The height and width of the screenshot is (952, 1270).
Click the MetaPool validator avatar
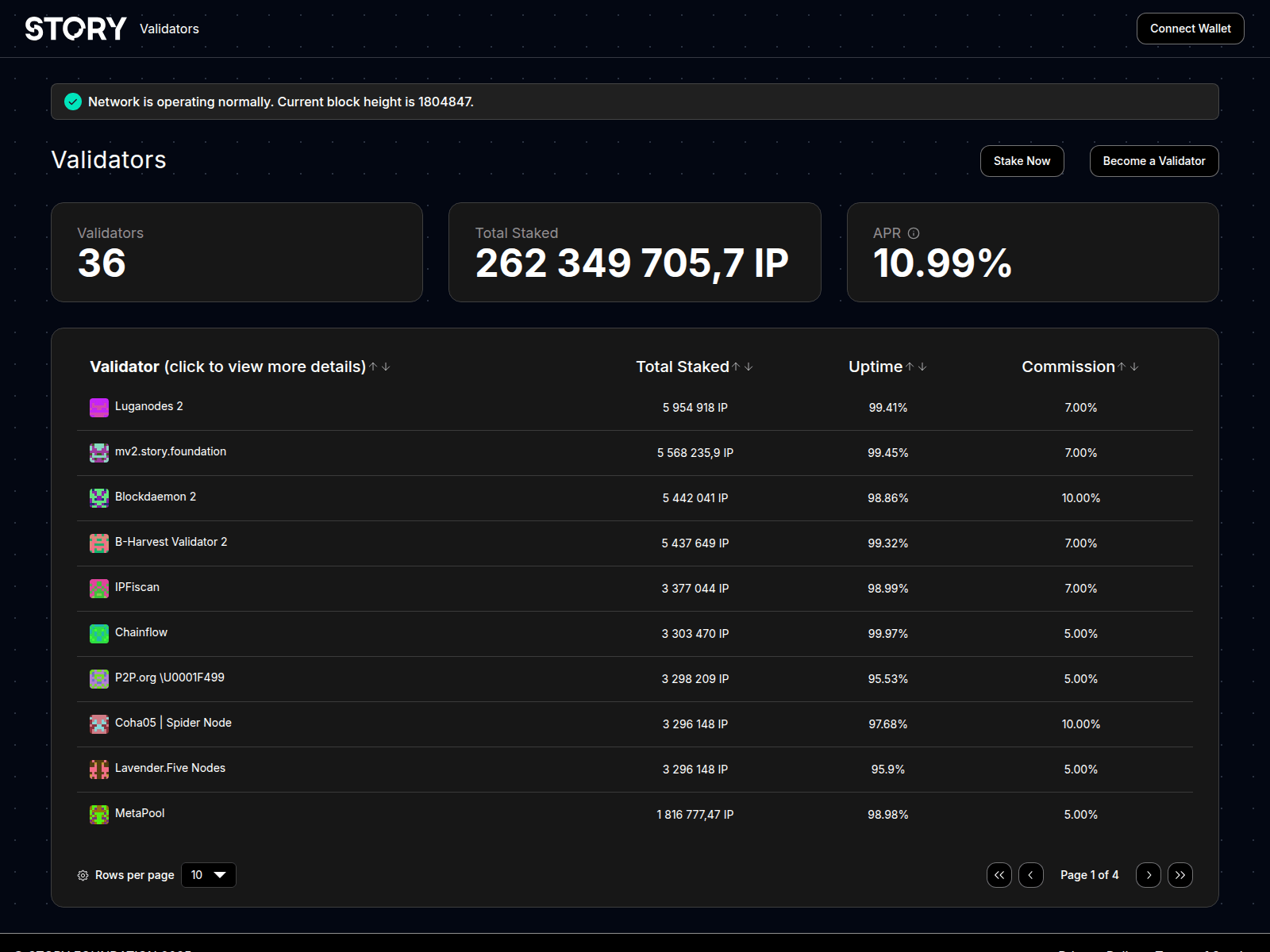(99, 815)
